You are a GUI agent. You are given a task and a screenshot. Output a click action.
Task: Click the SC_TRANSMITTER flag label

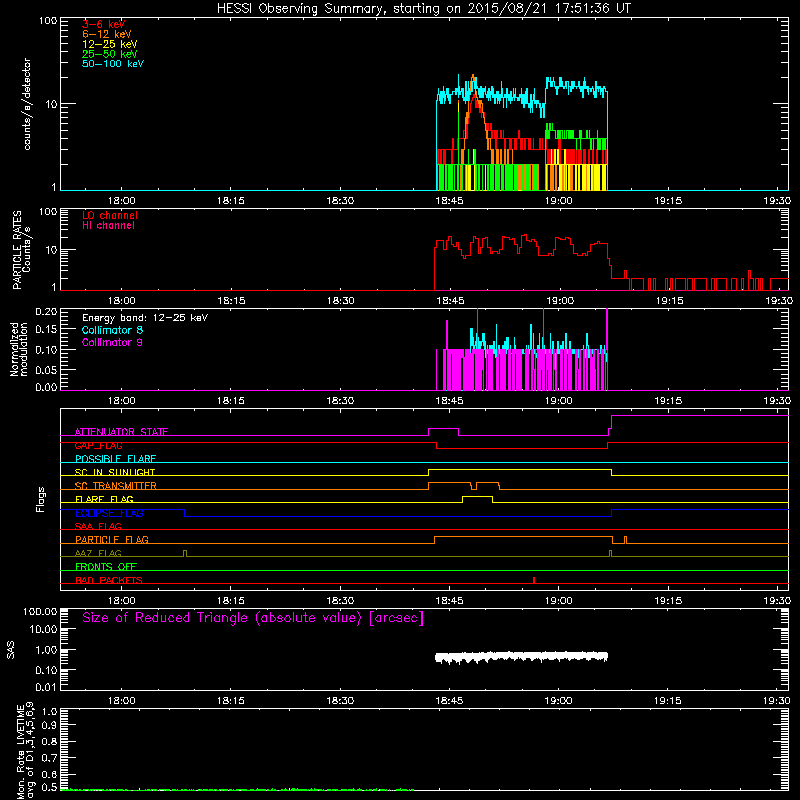point(115,486)
